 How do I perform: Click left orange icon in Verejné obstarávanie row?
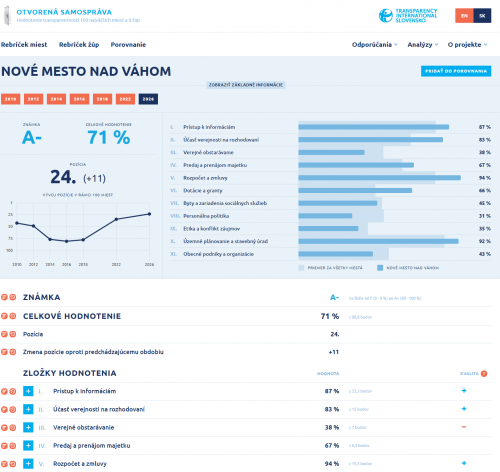pos(4,427)
